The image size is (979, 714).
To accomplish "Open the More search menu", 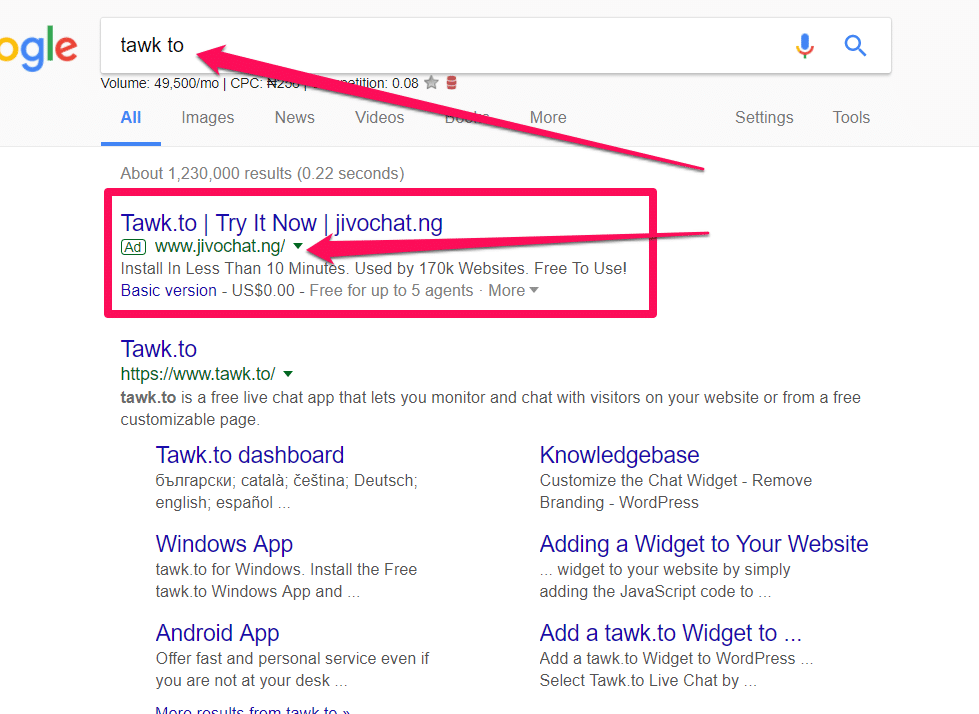I will tap(548, 117).
